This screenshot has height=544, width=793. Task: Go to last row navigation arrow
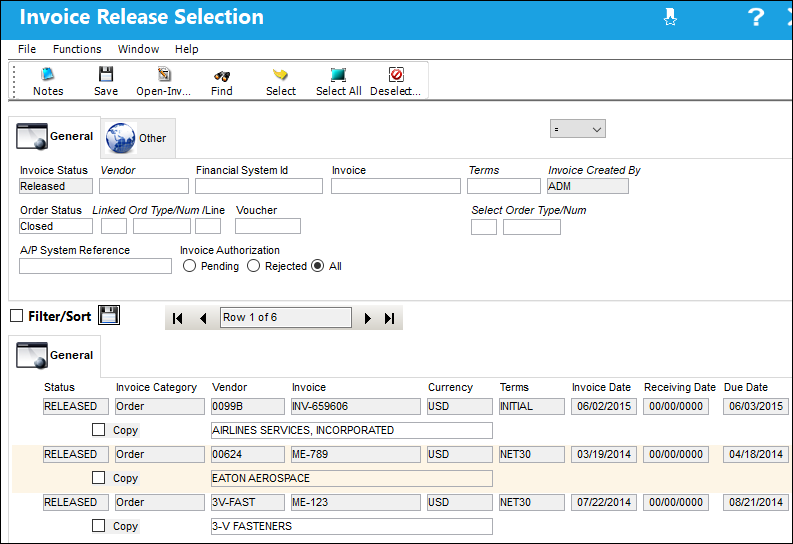(389, 319)
